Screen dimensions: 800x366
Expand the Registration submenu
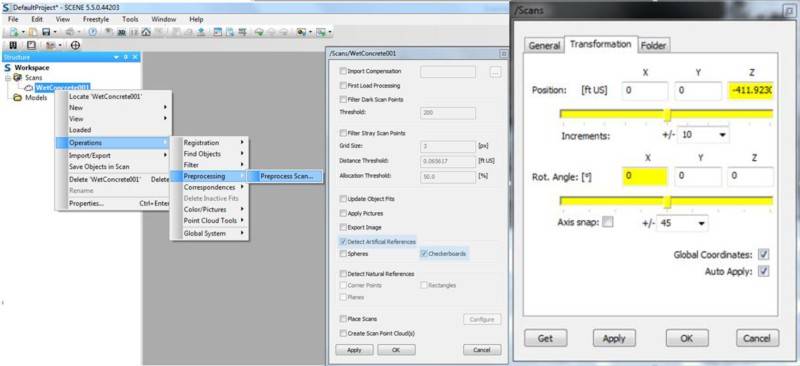[x=209, y=143]
